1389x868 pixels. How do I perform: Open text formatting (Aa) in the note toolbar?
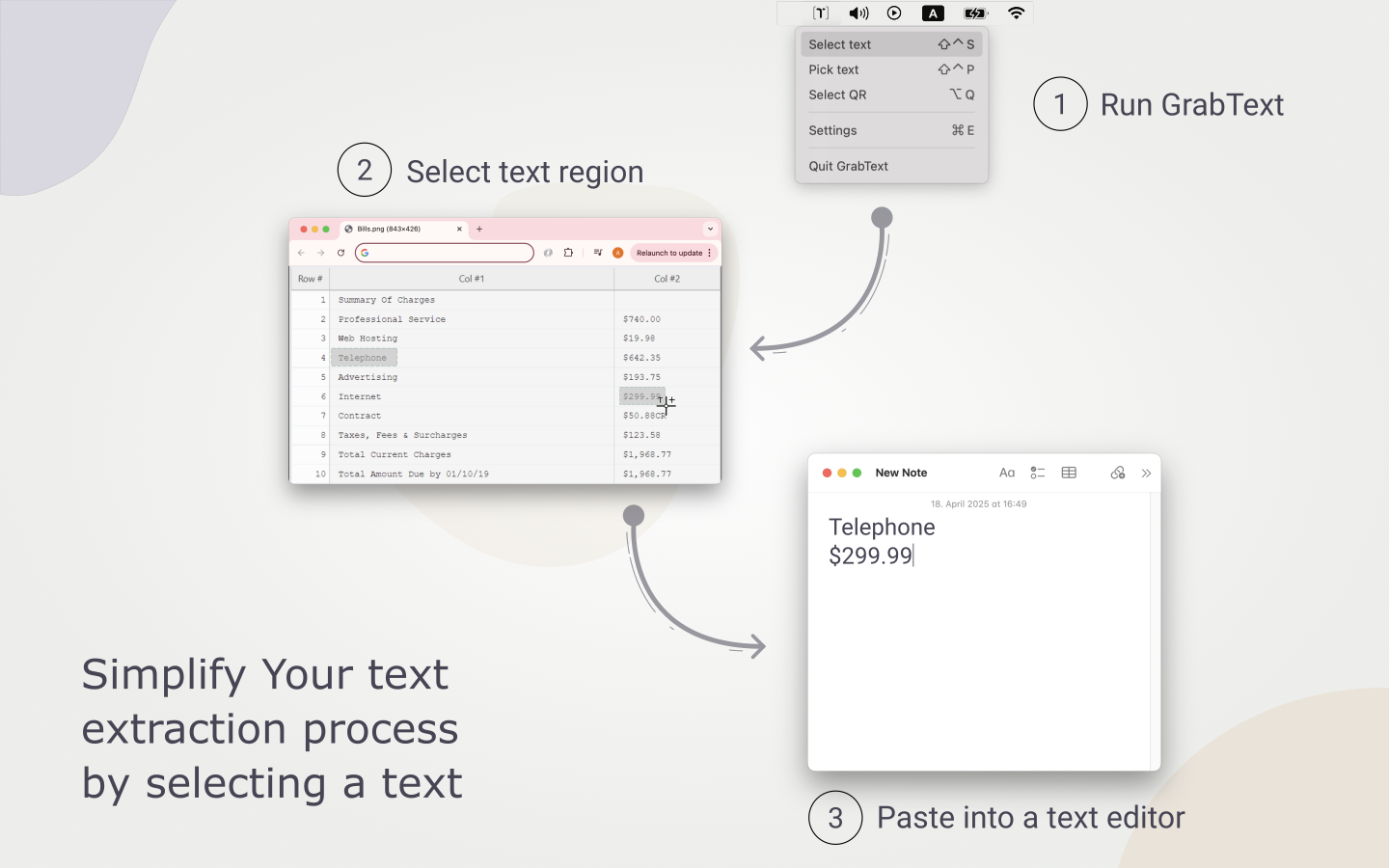click(x=1007, y=473)
